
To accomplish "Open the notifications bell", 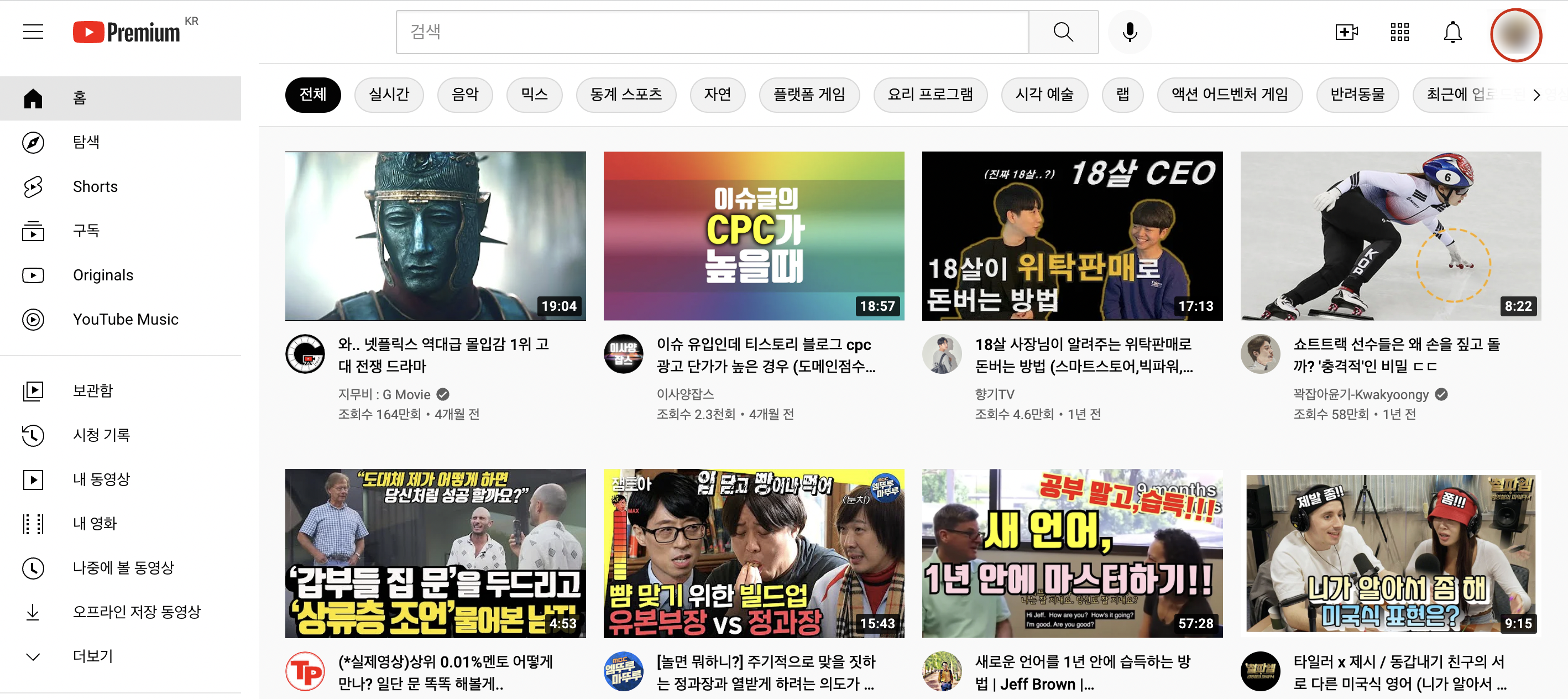I will (x=1452, y=32).
